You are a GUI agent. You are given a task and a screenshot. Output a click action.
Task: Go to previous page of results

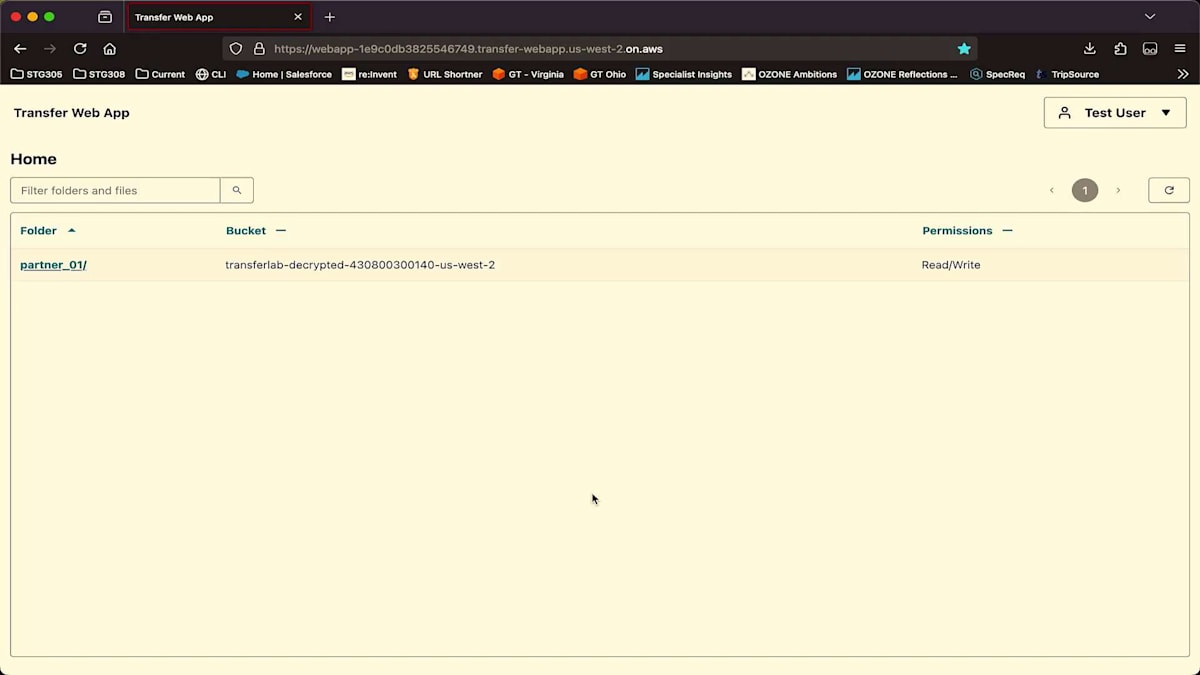coord(1052,190)
